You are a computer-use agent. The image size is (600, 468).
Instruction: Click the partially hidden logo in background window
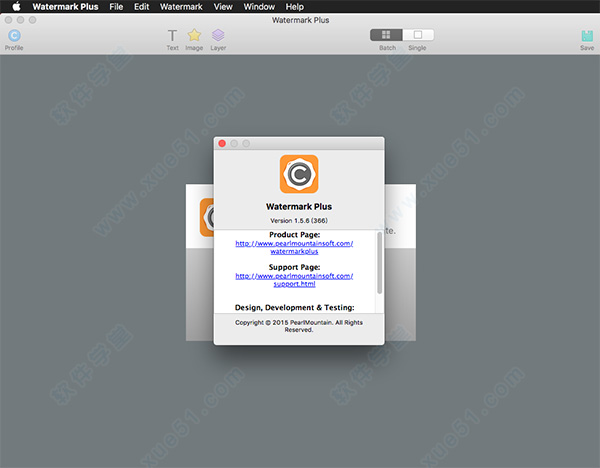pos(207,217)
